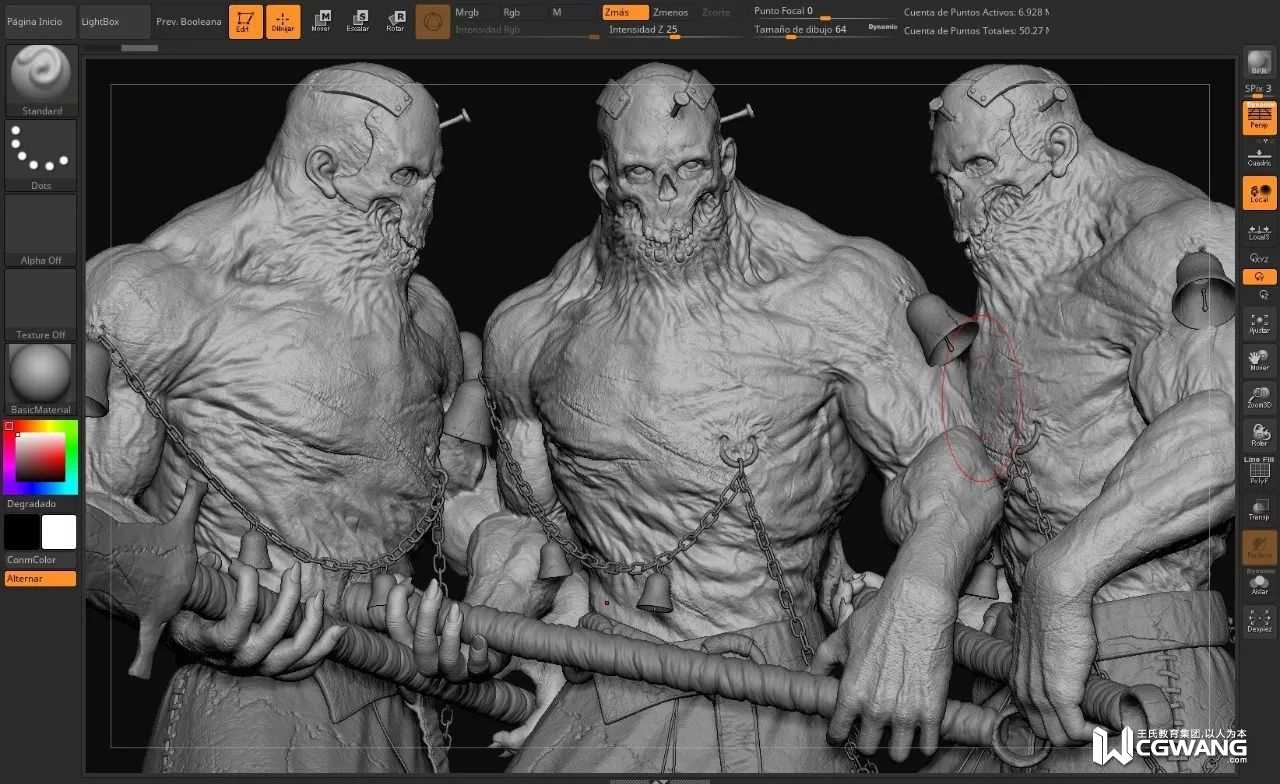Select the Zmenos sculpt mode button

click(x=670, y=12)
